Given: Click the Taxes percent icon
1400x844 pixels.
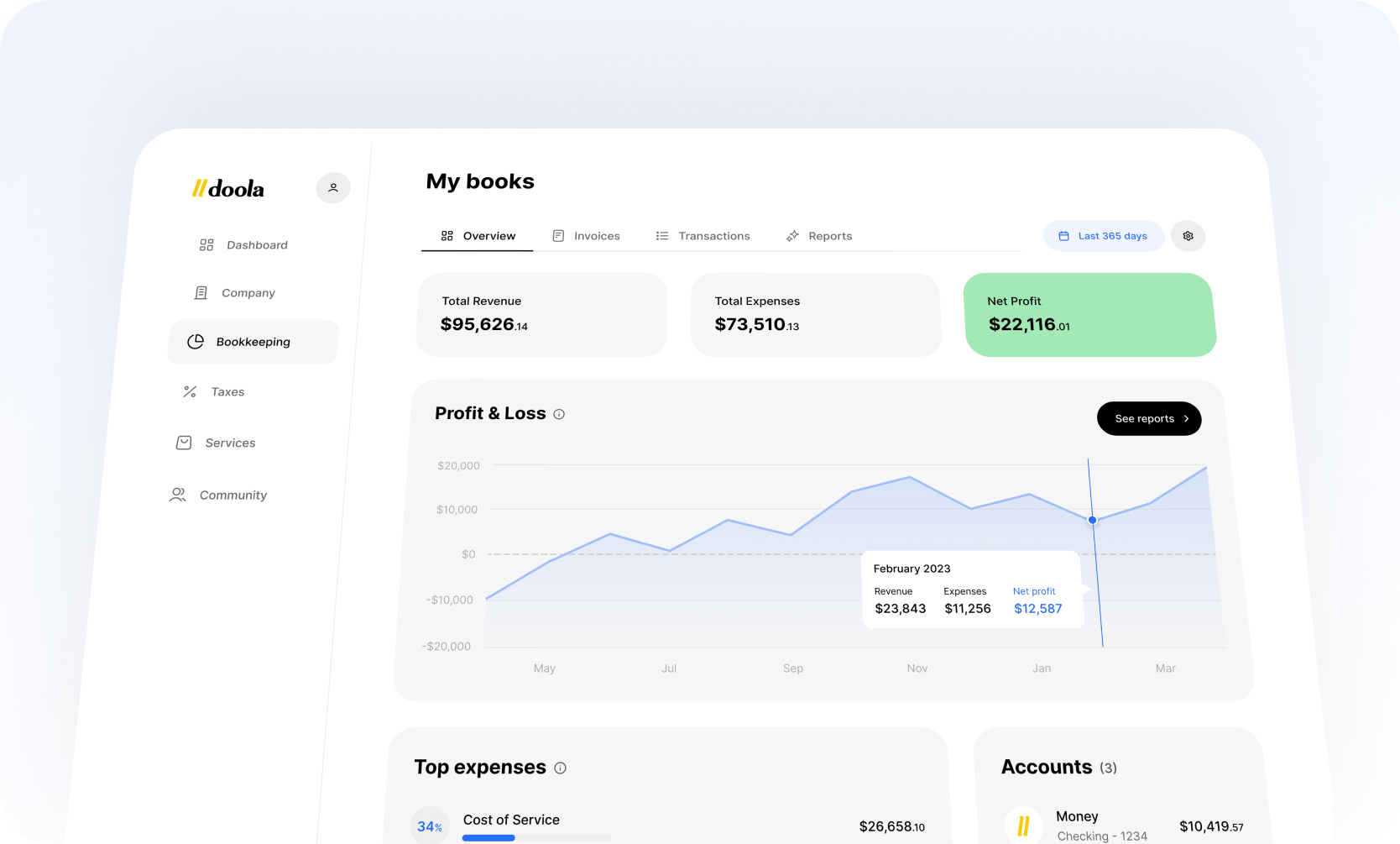Looking at the screenshot, I should tap(191, 392).
